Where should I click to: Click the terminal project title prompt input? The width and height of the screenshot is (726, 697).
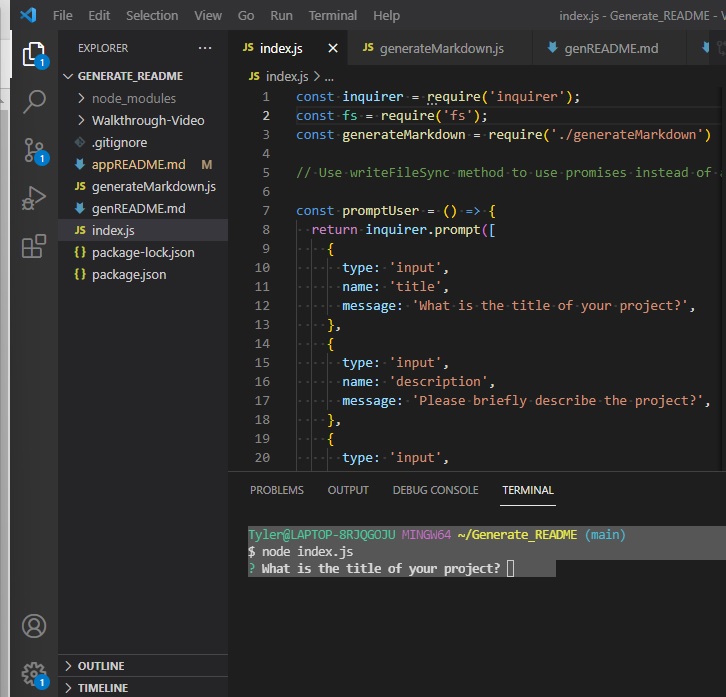(510, 569)
